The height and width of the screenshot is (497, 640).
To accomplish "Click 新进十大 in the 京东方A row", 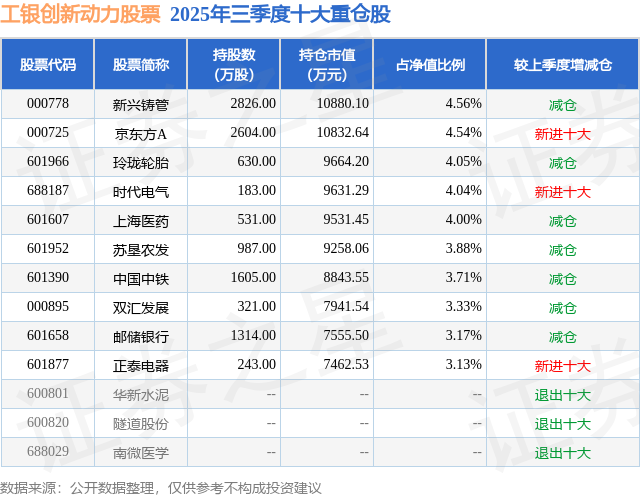I will click(563, 134).
